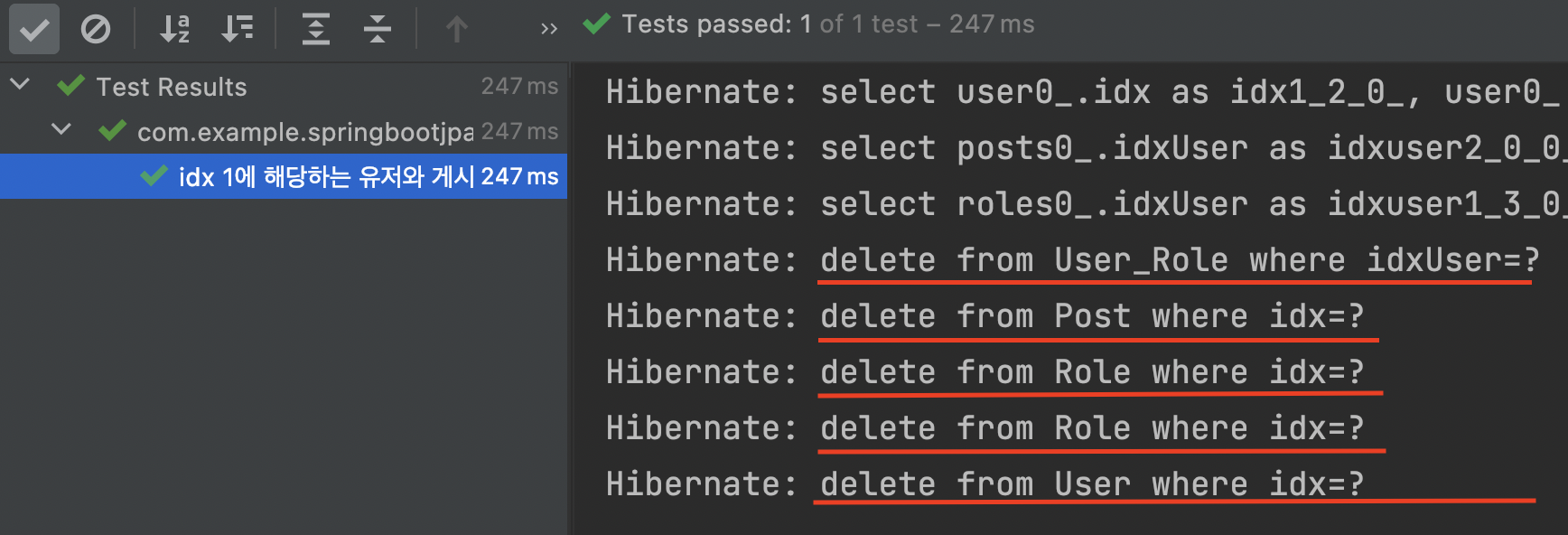1568x535 pixels.
Task: Show more toolbar actions via double chevron
Action: (548, 29)
